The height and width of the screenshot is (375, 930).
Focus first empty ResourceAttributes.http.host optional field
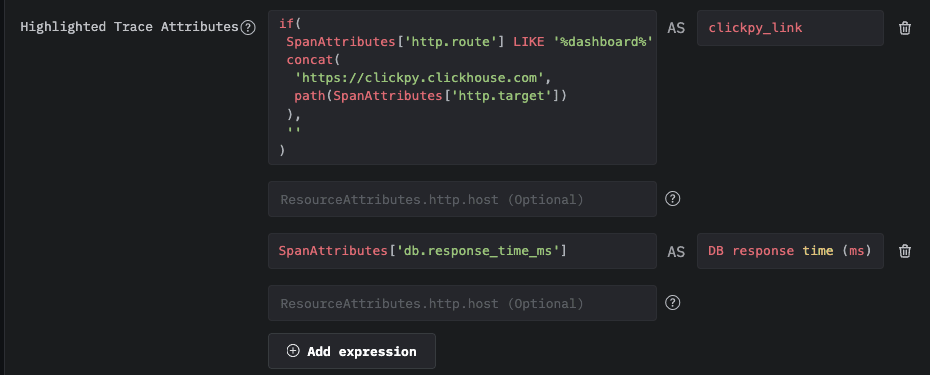(462, 199)
